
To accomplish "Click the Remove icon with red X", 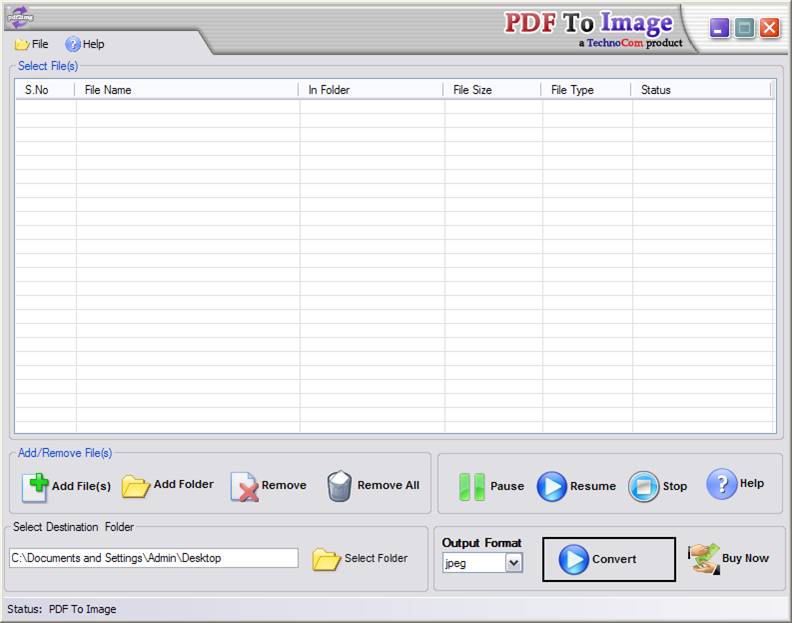I will (x=244, y=487).
